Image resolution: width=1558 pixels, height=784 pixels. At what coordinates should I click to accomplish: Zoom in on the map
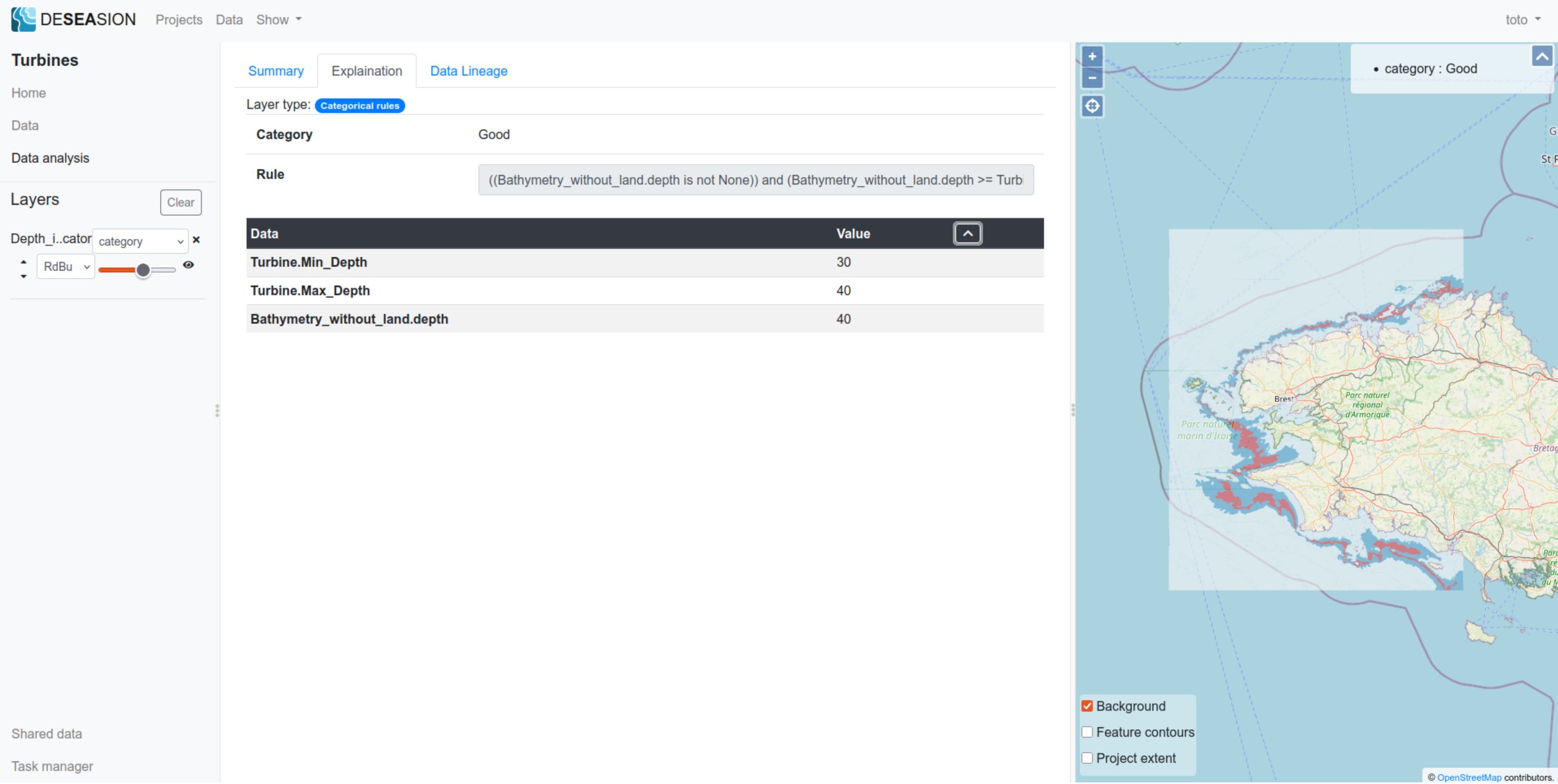click(1091, 57)
